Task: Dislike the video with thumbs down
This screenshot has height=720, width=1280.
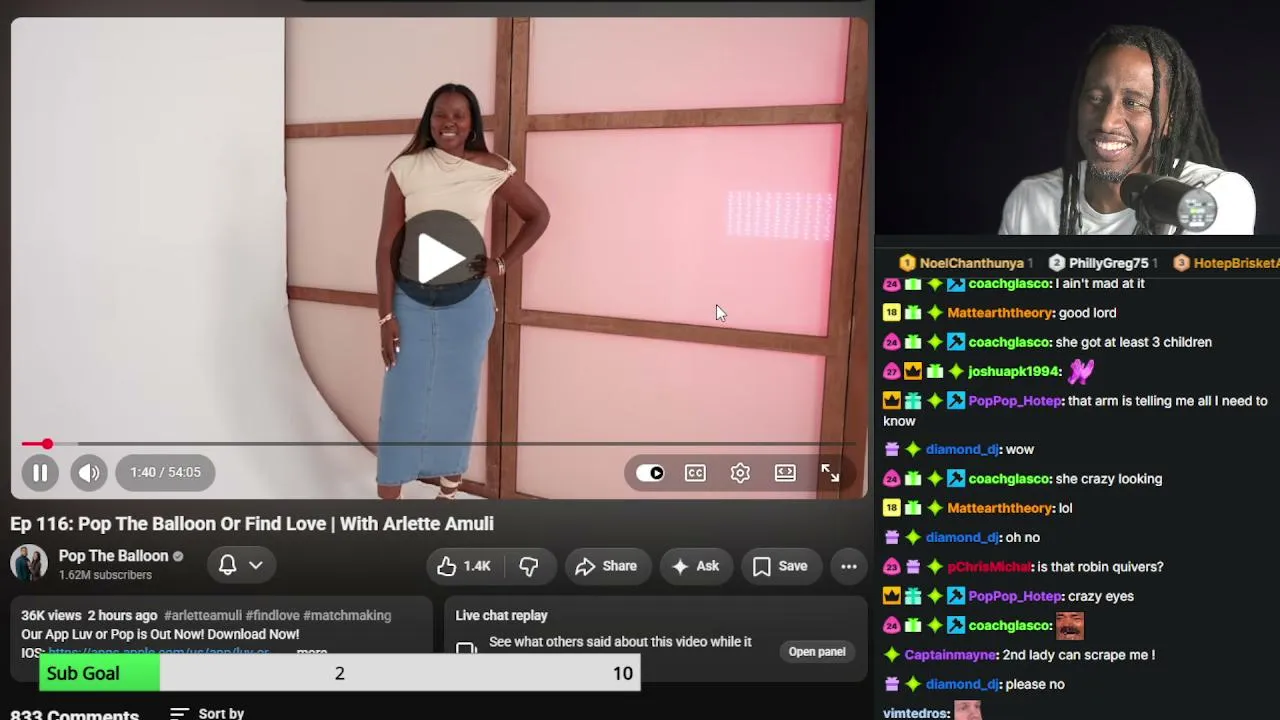Action: pos(528,566)
